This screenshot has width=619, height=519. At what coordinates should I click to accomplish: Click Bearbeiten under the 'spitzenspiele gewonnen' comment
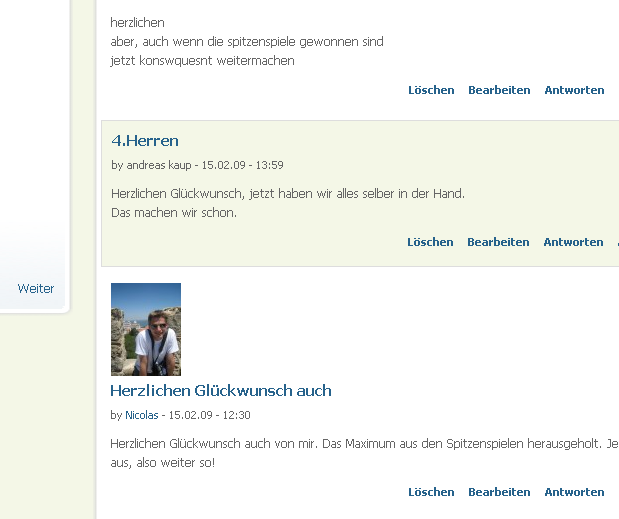click(499, 90)
